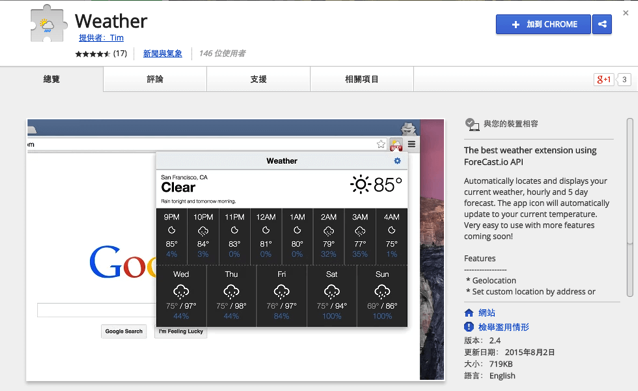Click the extension screenshot preview image
The image size is (638, 391).
click(x=236, y=250)
